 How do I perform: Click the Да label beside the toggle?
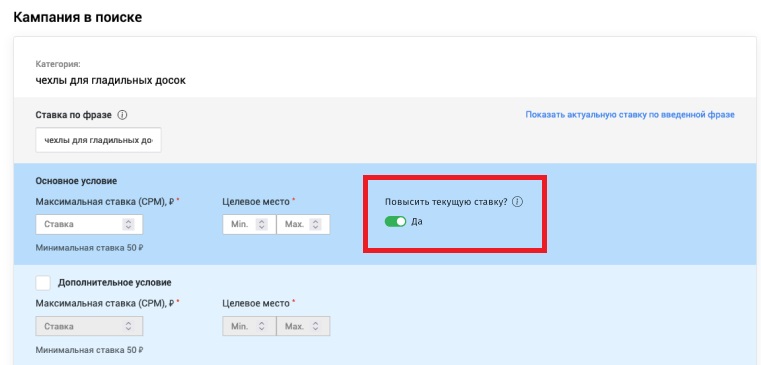point(417,222)
